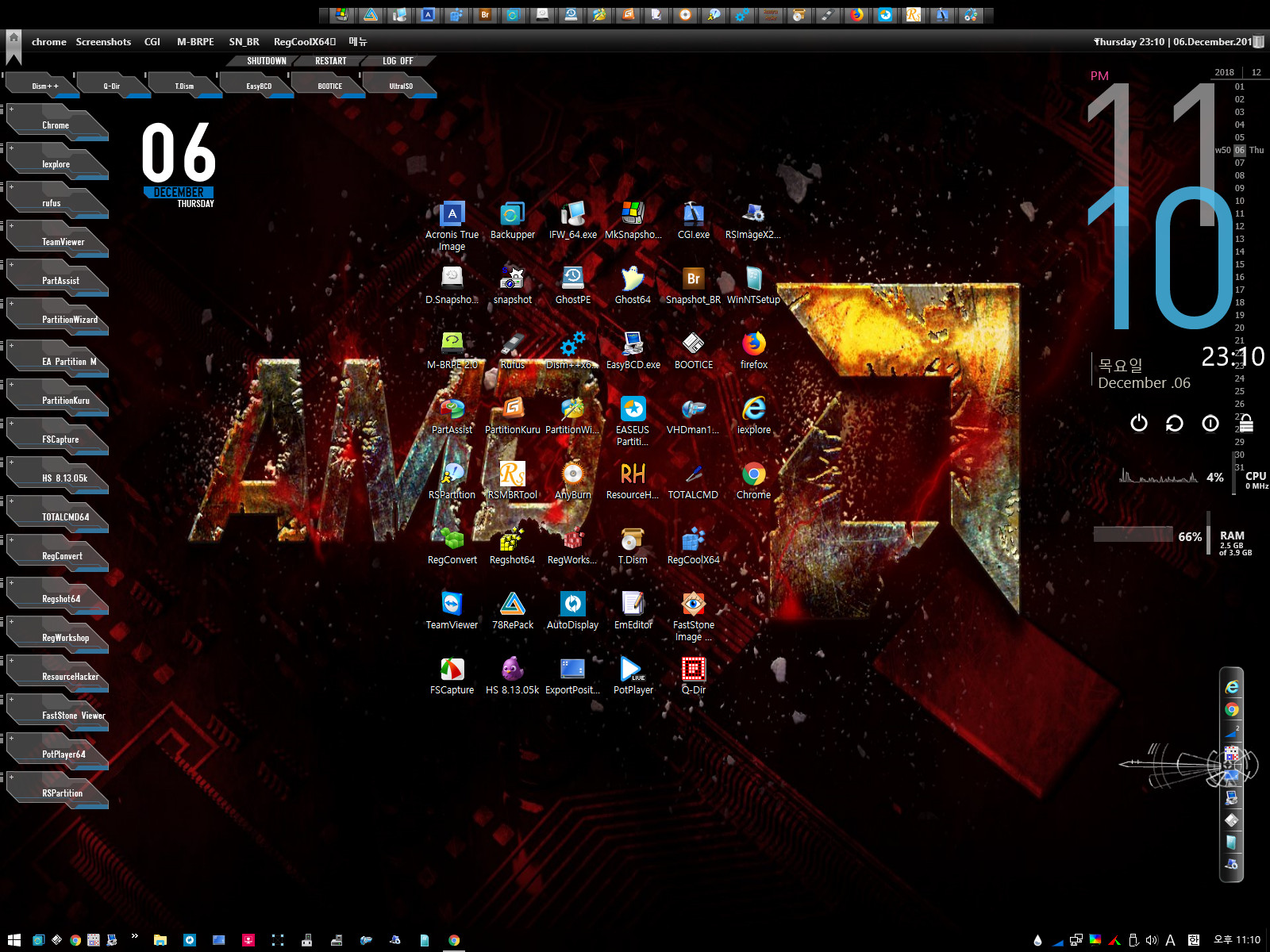Screen dimensions: 1270x952
Task: Open the FastStone Image desktop icon
Action: click(693, 616)
